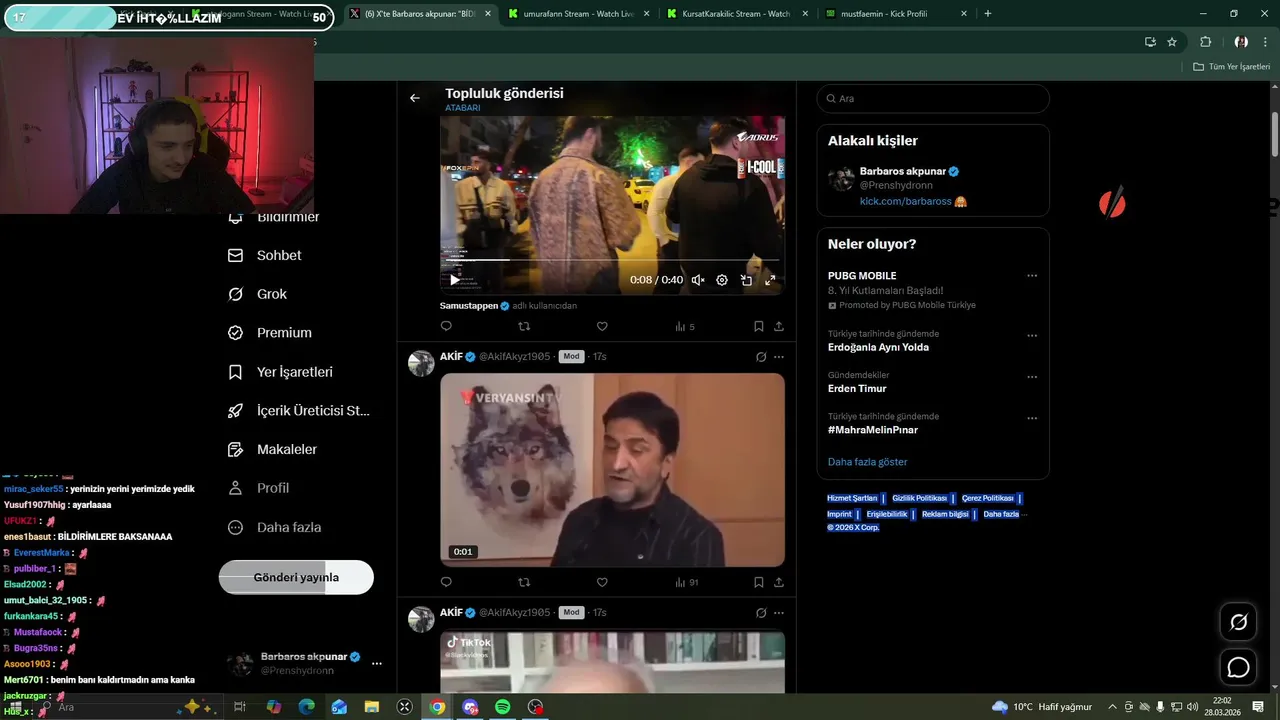This screenshot has height=720, width=1280.
Task: Open Gizlilik Politikası footer link
Action: 919,498
